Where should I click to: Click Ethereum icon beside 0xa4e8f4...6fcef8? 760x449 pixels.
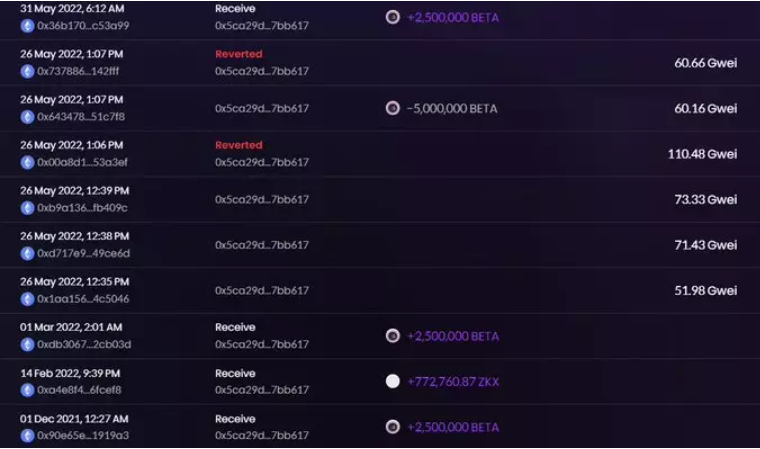point(27,390)
